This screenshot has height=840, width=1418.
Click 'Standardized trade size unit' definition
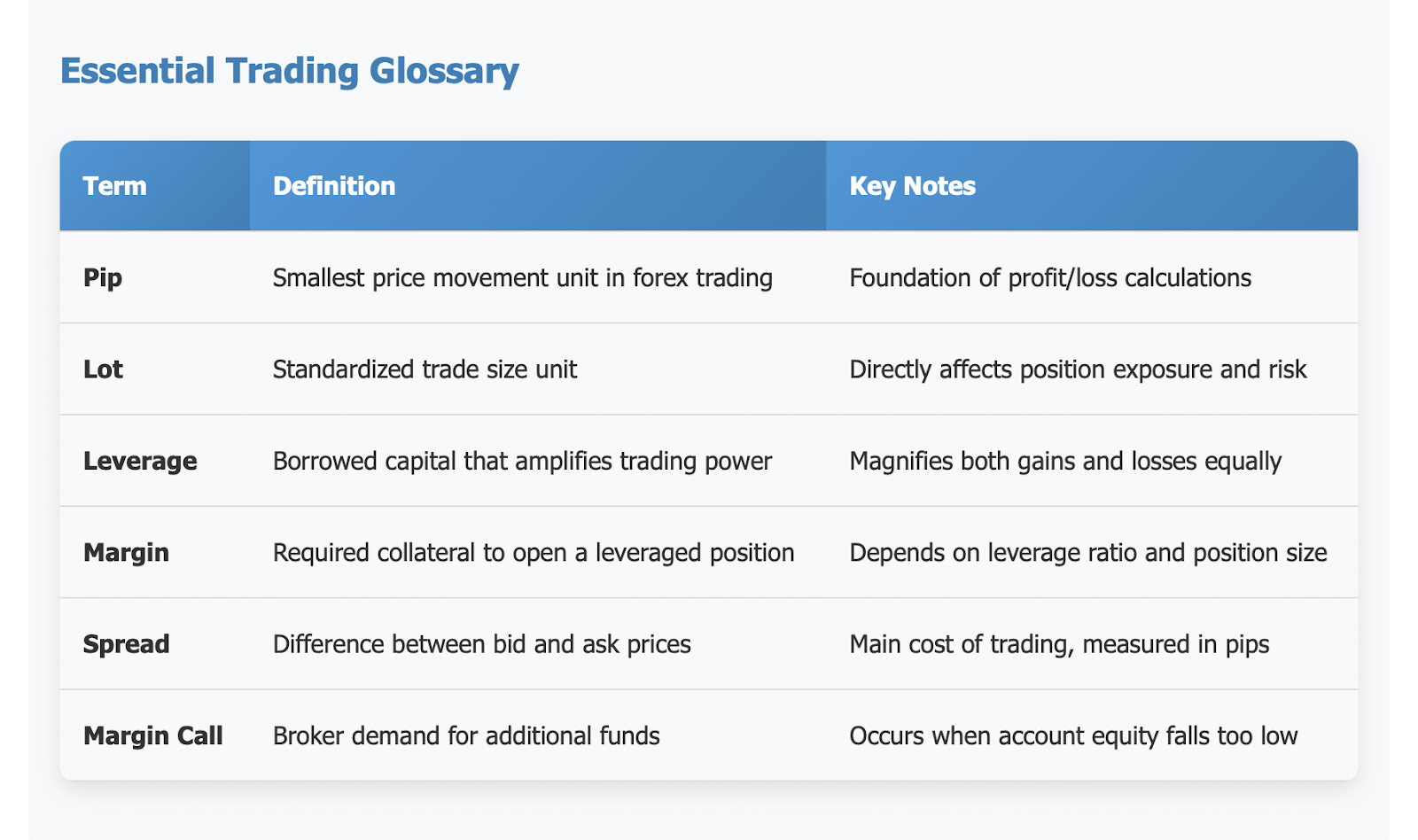pyautogui.click(x=425, y=369)
